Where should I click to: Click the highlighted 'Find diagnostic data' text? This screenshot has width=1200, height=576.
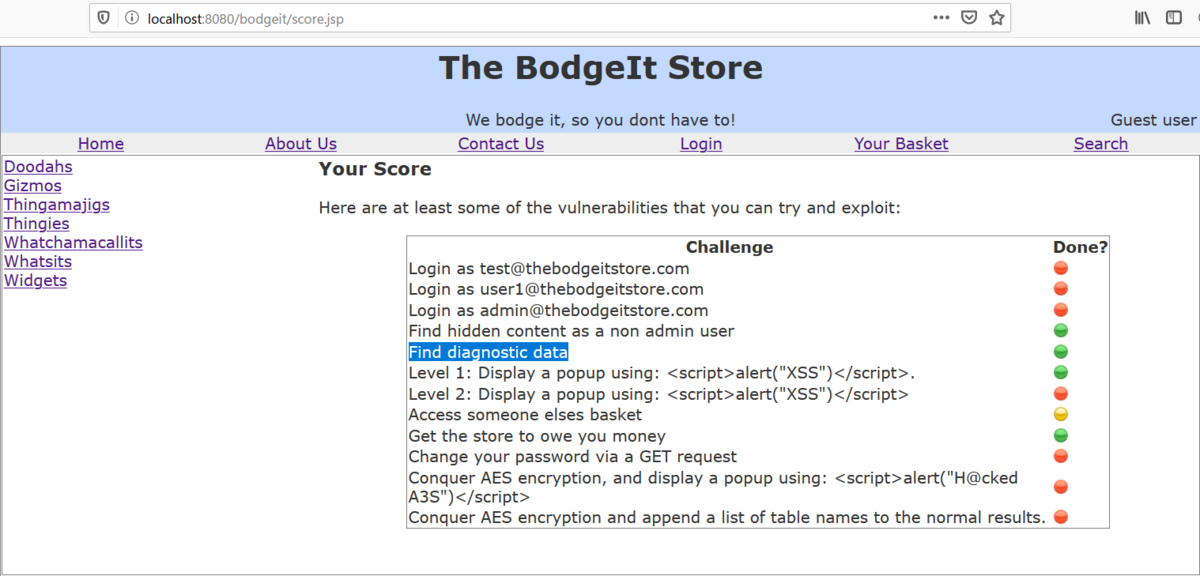tap(488, 352)
